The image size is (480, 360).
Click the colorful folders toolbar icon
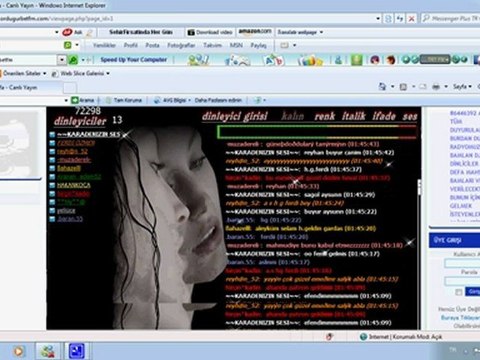(x=310, y=60)
